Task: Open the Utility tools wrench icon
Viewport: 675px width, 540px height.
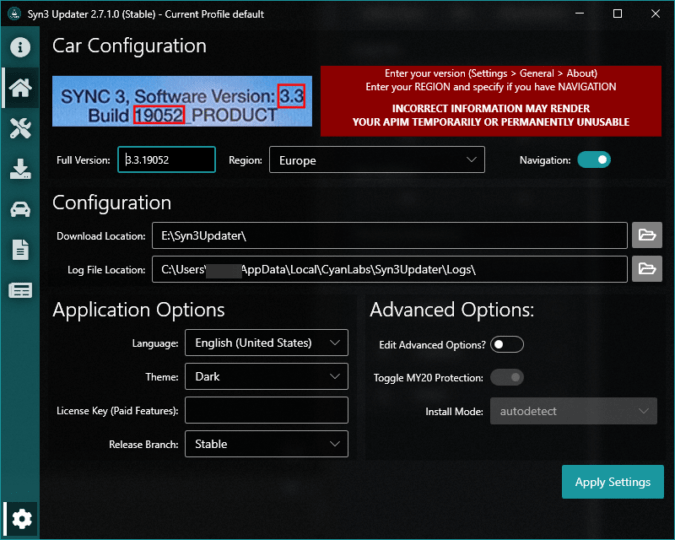Action: click(20, 128)
